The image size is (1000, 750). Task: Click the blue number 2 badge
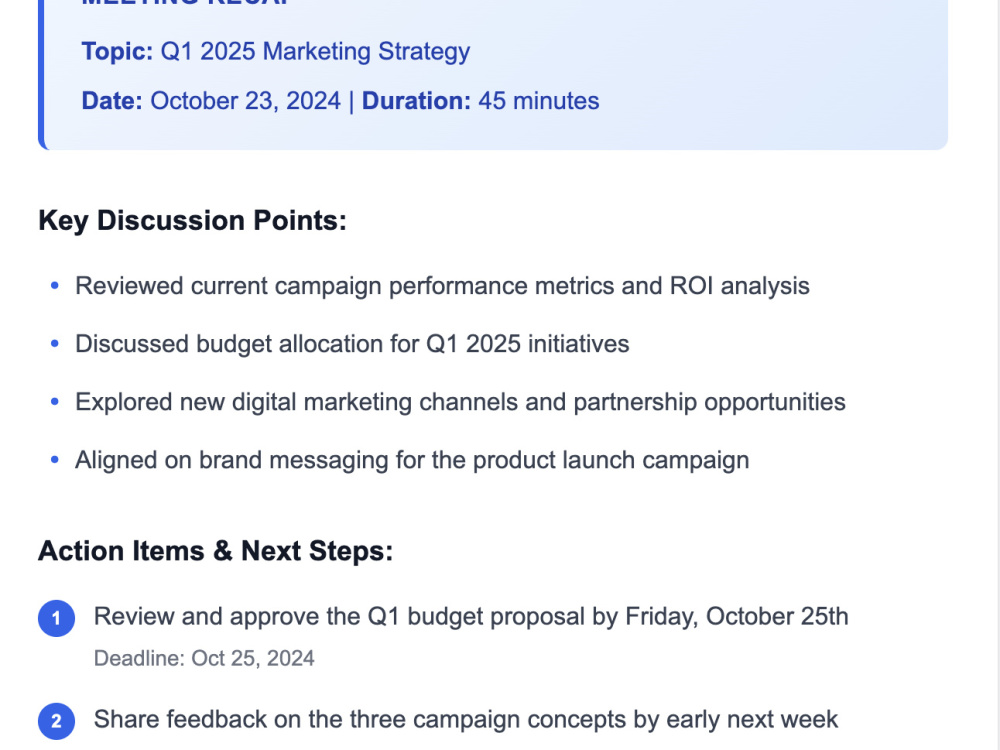(x=56, y=721)
